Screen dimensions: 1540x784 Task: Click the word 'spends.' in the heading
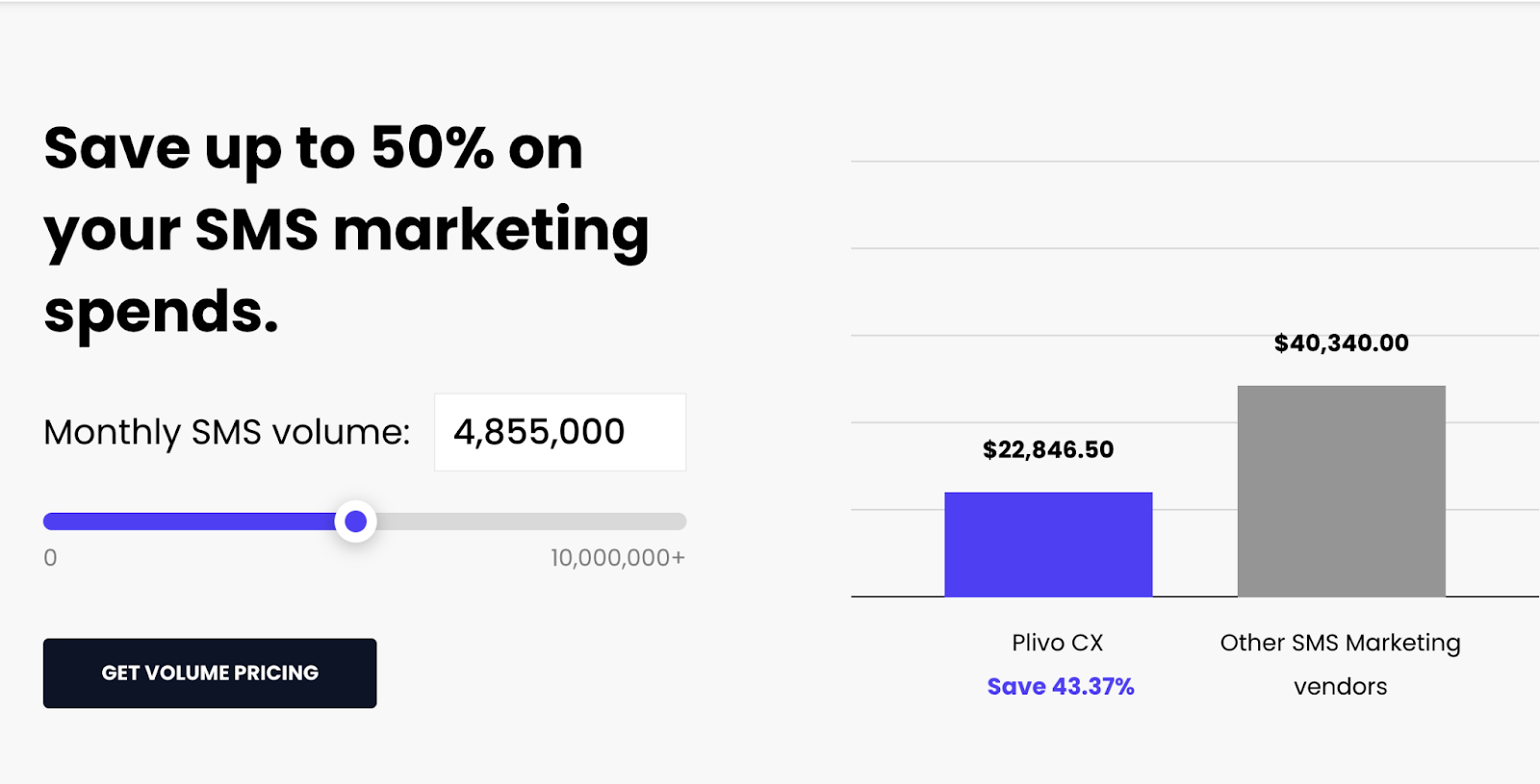162,313
